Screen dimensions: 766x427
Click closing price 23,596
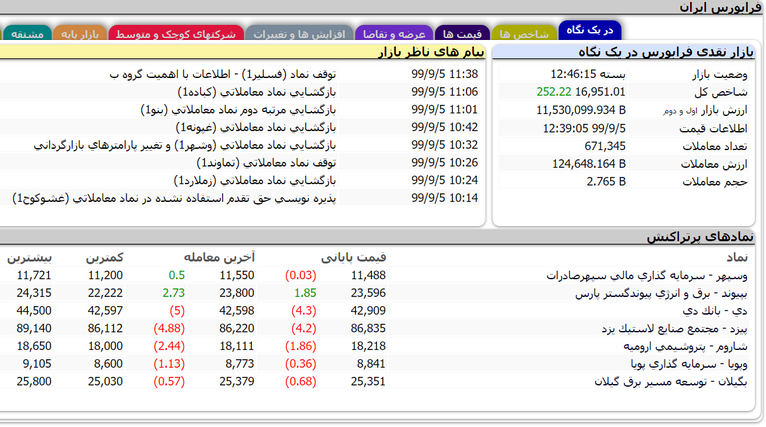click(368, 293)
